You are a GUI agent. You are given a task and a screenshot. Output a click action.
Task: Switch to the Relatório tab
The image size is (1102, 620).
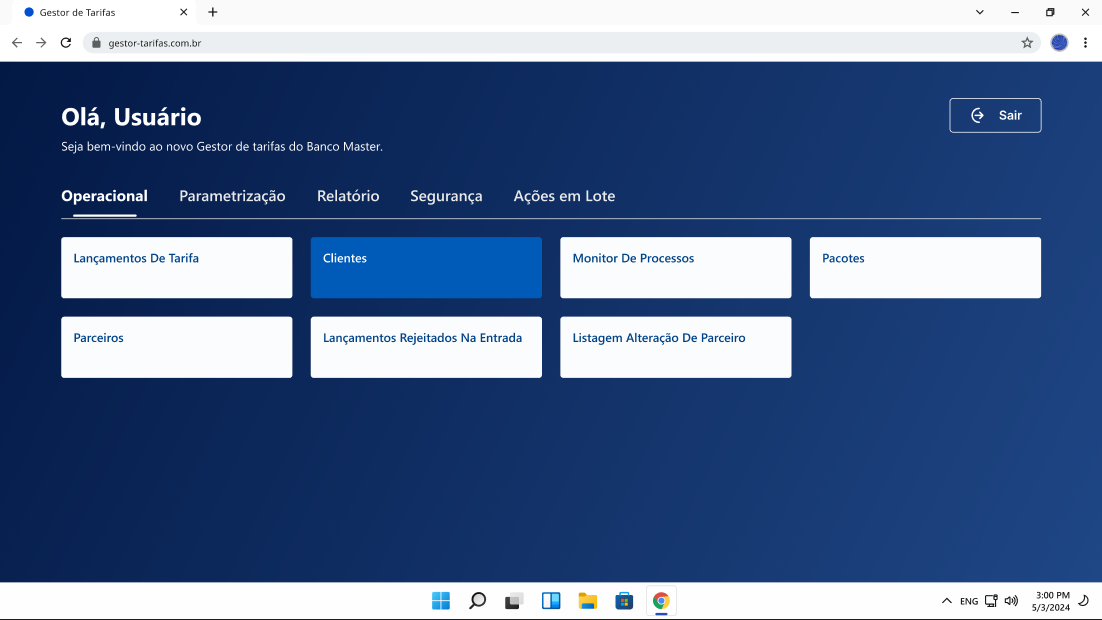(x=348, y=196)
